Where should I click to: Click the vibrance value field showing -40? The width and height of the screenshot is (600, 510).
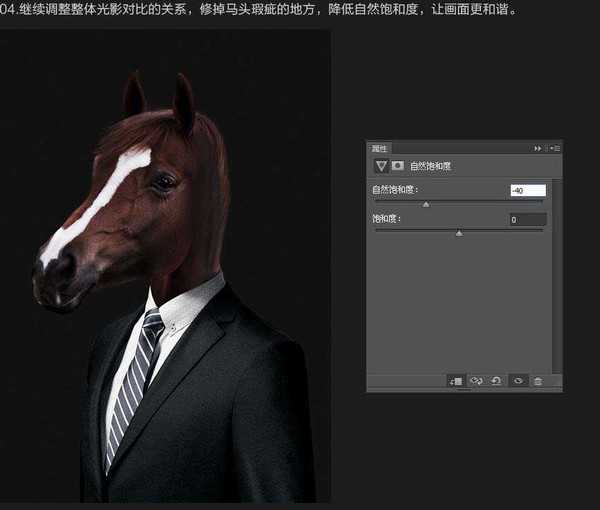(527, 190)
